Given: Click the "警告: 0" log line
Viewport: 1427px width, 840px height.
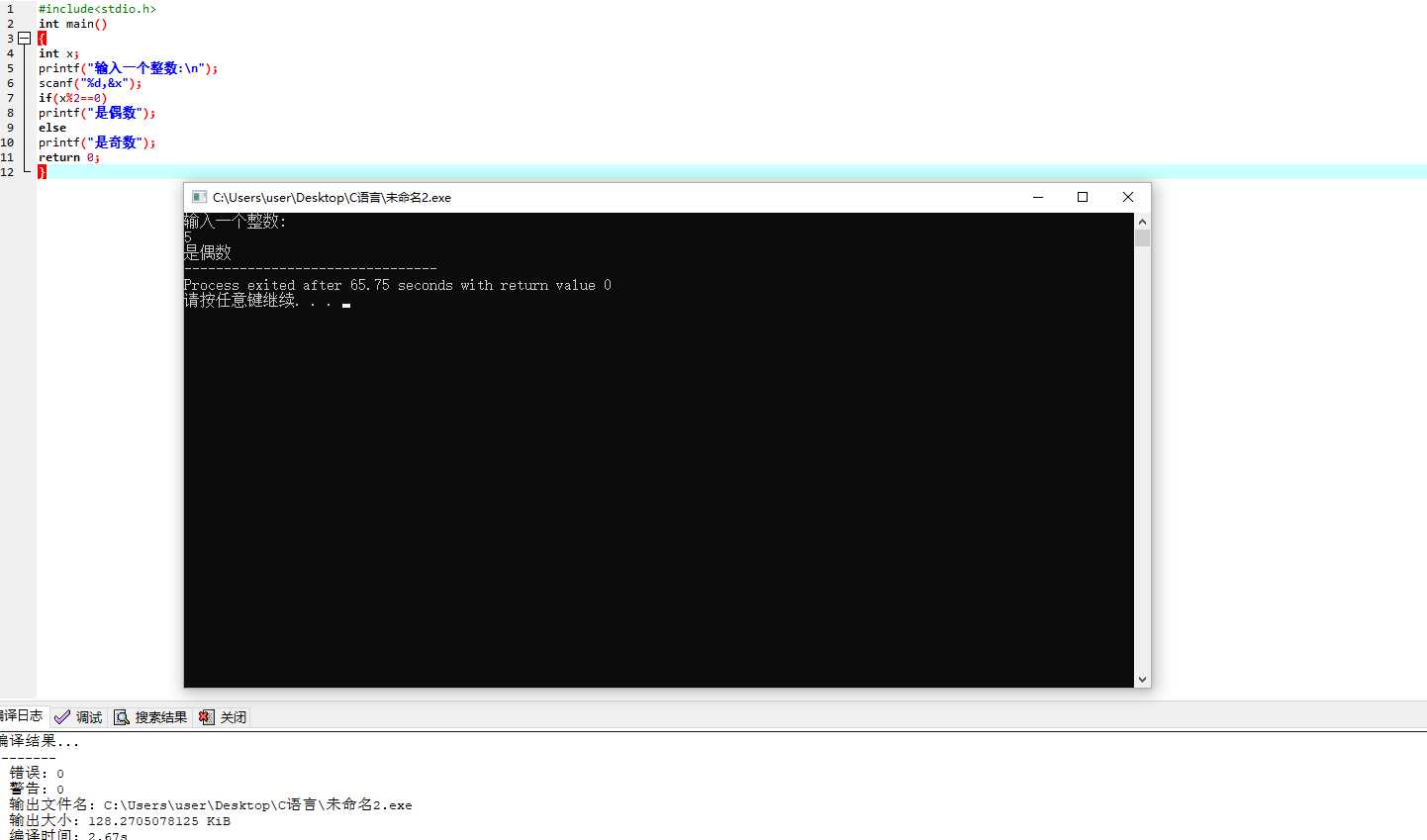Looking at the screenshot, I should click(x=38, y=789).
